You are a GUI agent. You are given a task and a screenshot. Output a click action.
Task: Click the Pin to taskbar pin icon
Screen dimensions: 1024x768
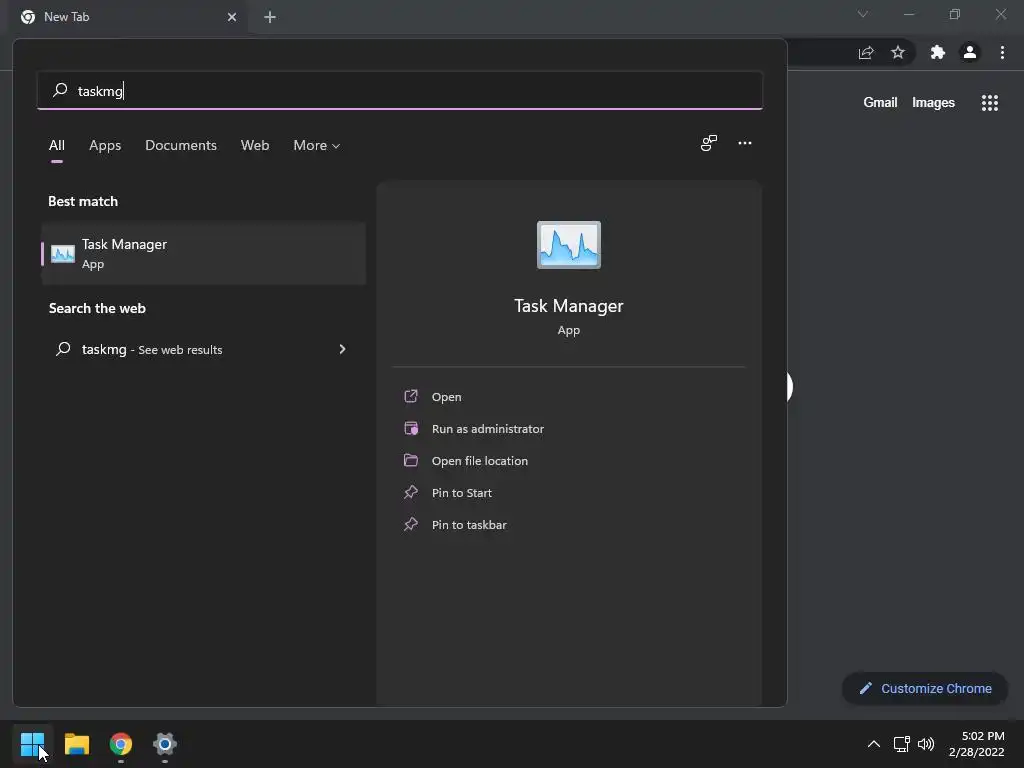click(x=411, y=524)
